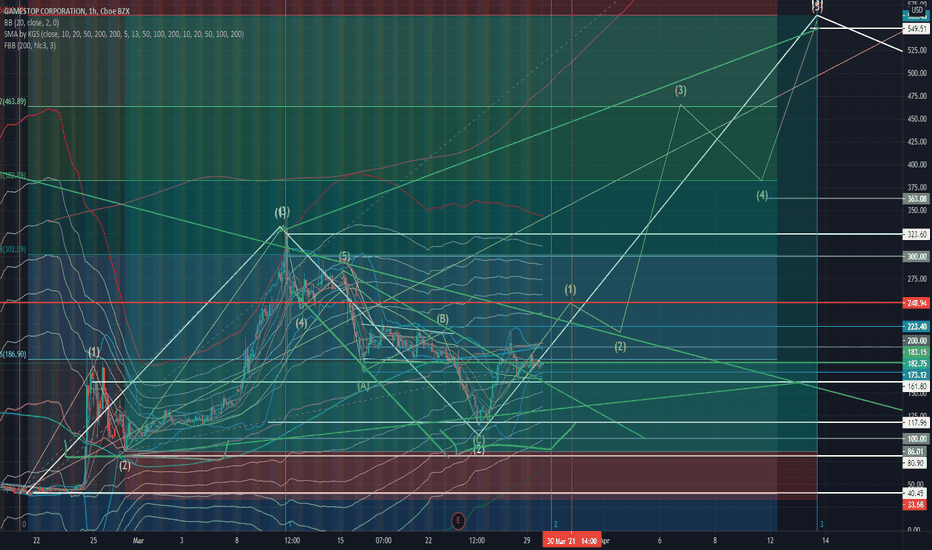Click the 323.60 price label
Viewport: 932px width, 550px height.
pyautogui.click(x=916, y=234)
